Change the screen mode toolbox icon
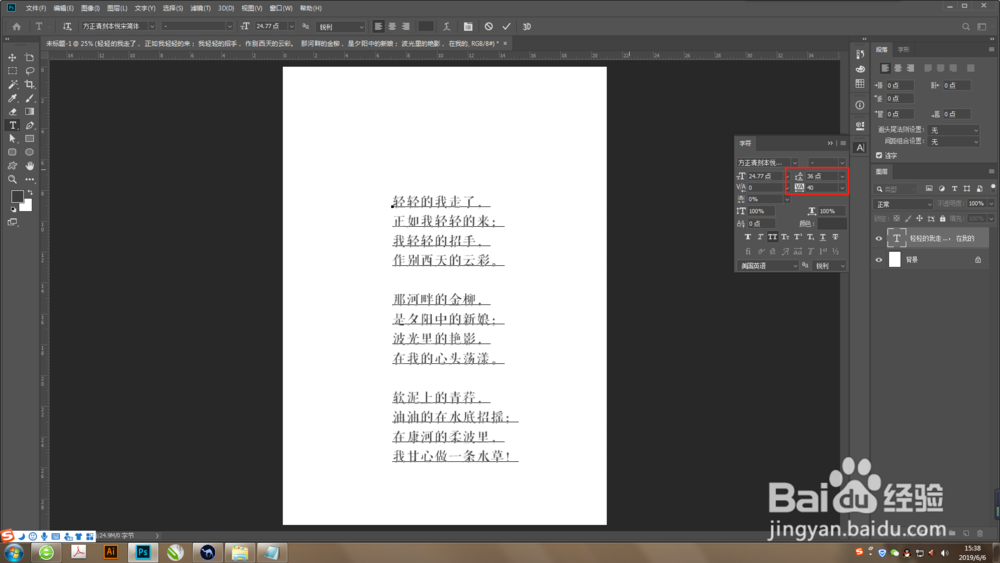Screen dimensions: 1000x563 tap(12, 222)
